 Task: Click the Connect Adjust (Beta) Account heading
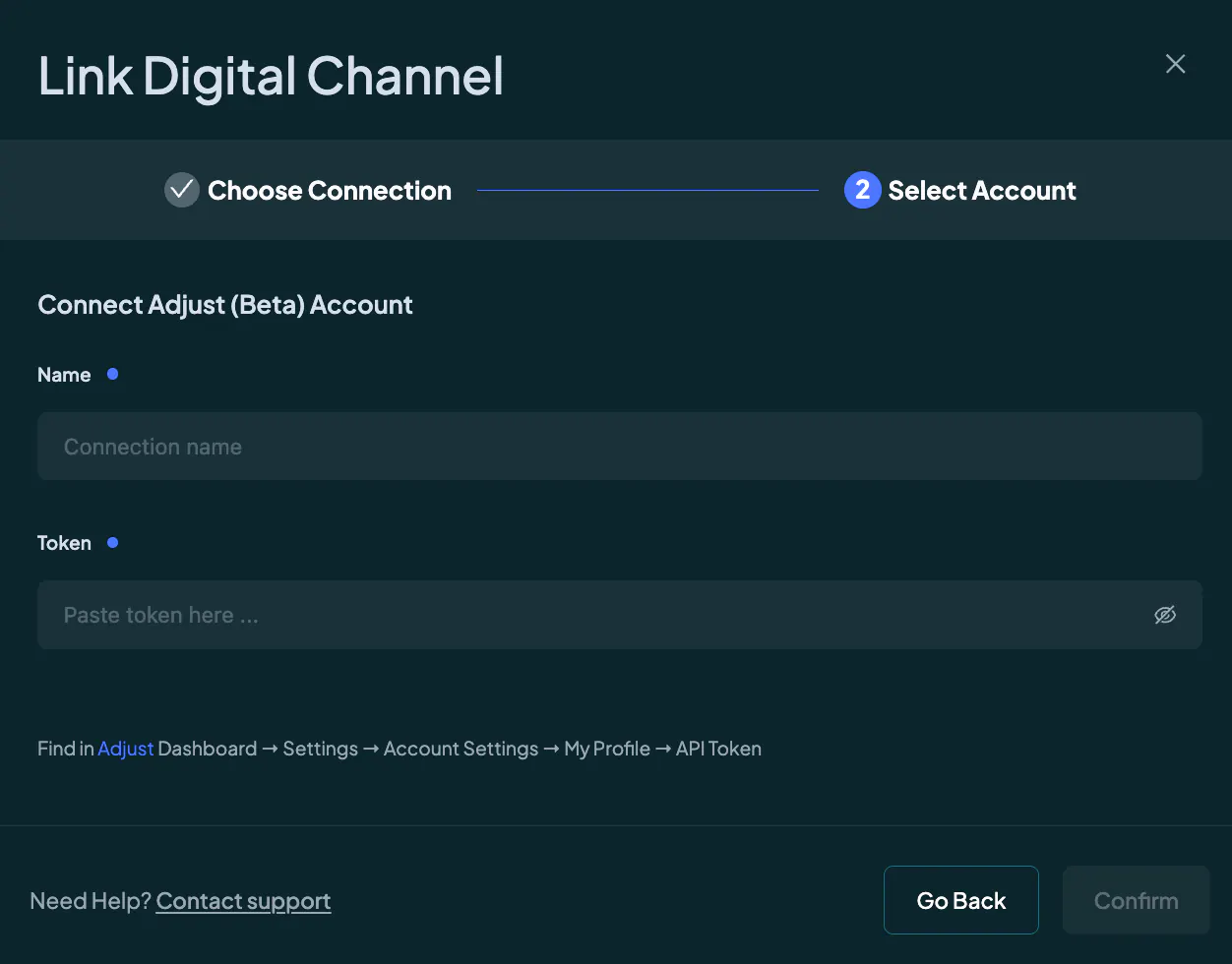[x=225, y=305]
